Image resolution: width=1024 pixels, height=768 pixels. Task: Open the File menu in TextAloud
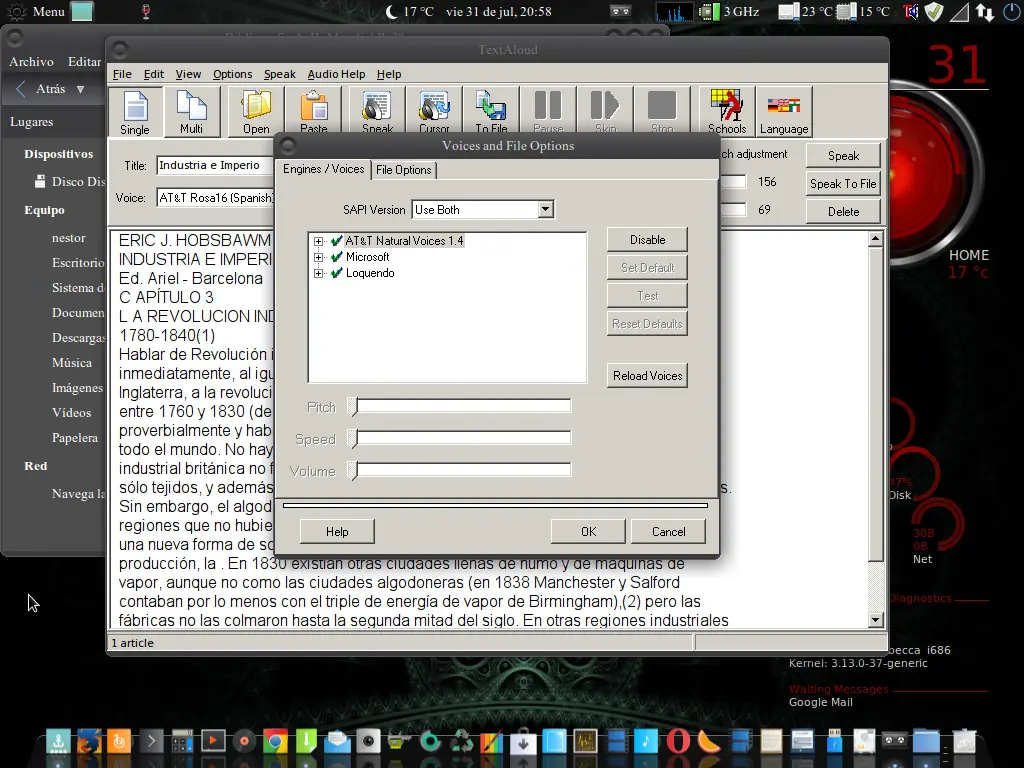(x=122, y=74)
